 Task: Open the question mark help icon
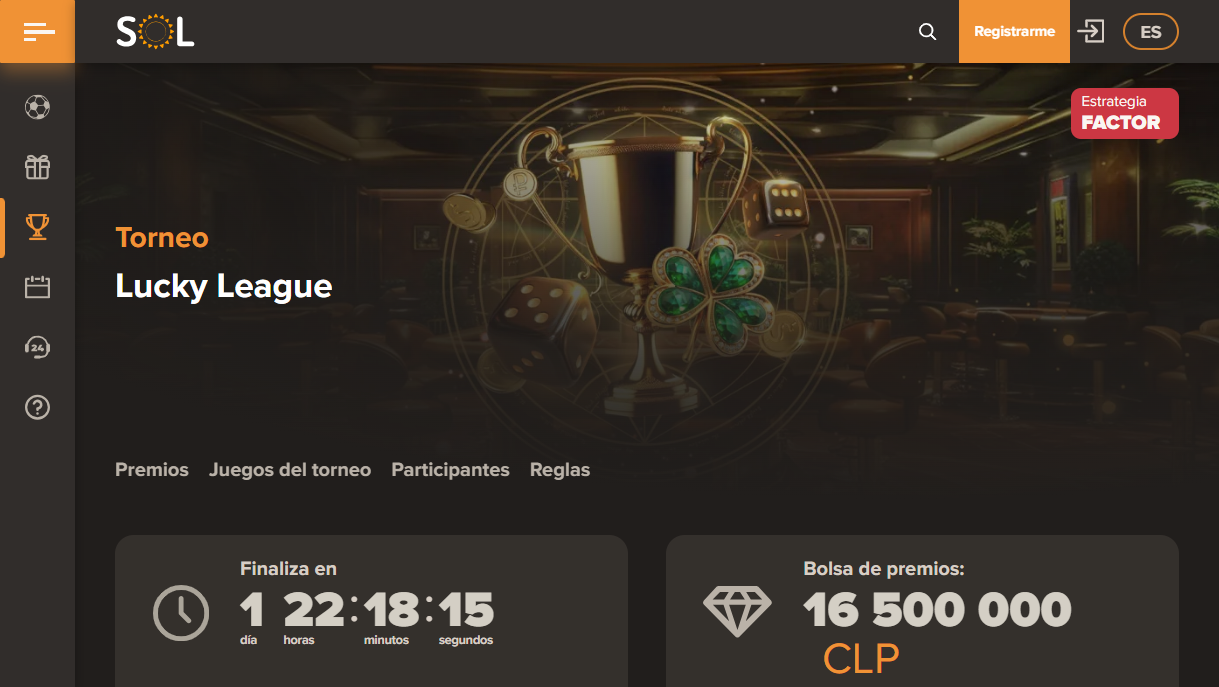point(37,407)
